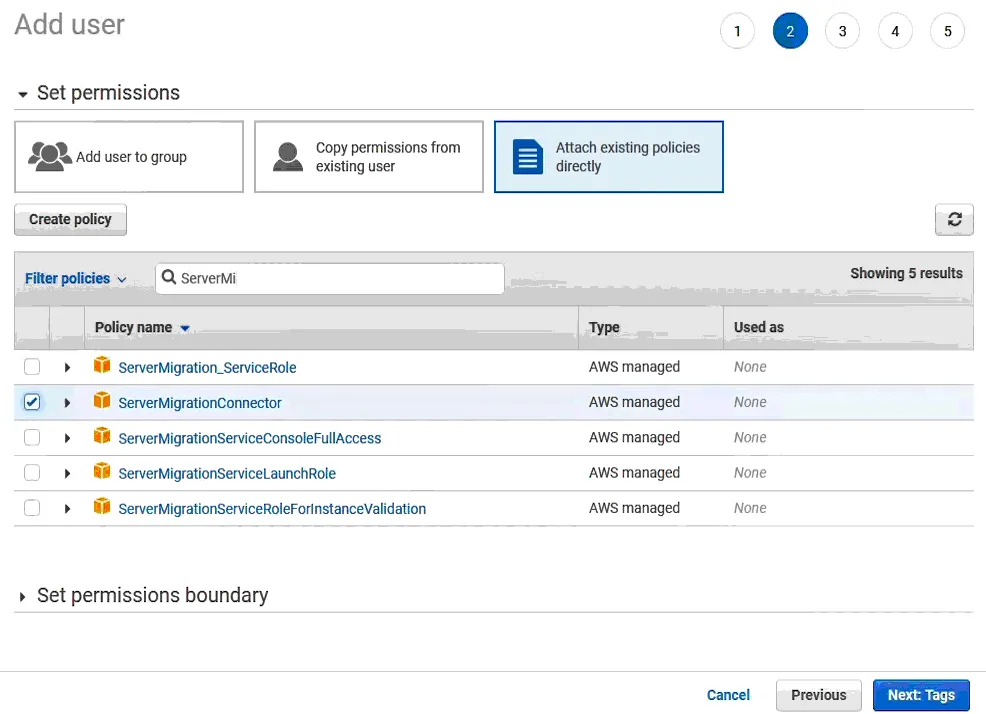The image size is (986, 714).
Task: Expand details for ServerMigrationServiceRoleForInstanceValidation row
Action: [67, 508]
